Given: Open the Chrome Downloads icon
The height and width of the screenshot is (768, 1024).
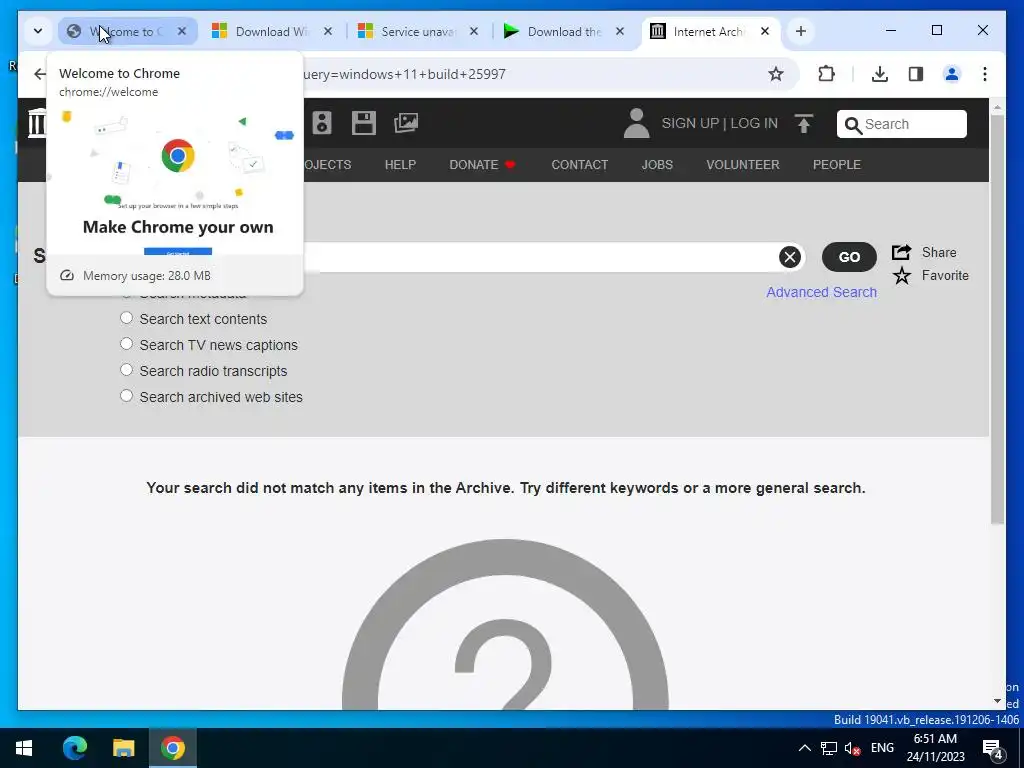Looking at the screenshot, I should tap(880, 74).
